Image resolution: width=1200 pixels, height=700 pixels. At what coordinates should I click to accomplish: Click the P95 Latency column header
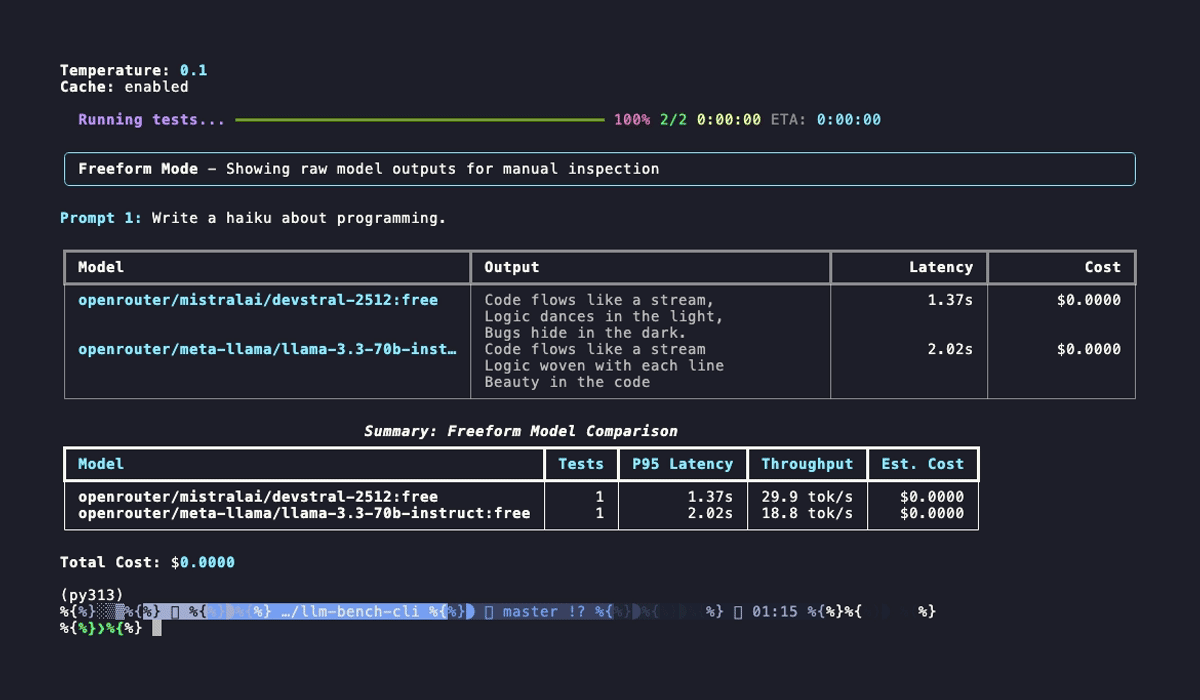click(x=683, y=464)
